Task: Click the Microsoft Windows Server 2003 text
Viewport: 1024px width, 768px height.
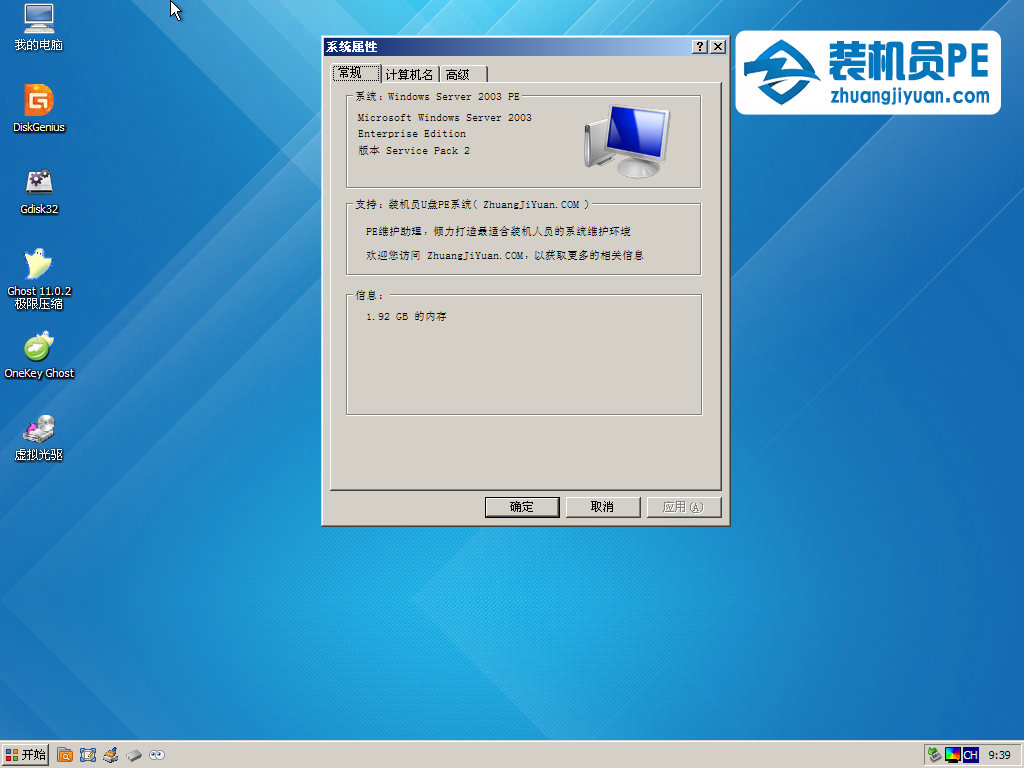Action: click(445, 118)
